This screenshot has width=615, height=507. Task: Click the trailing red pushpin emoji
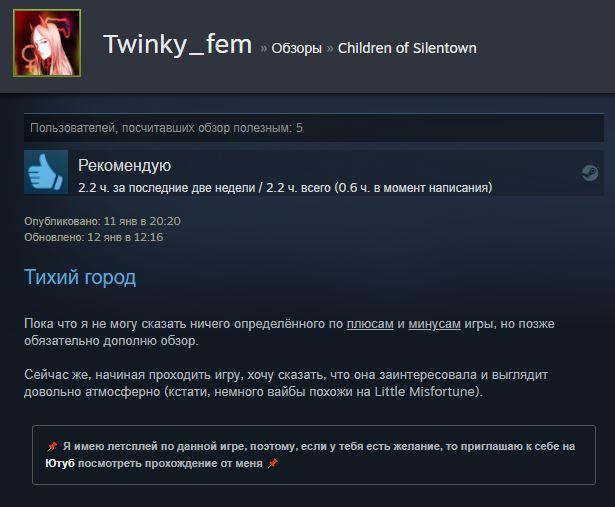(273, 463)
